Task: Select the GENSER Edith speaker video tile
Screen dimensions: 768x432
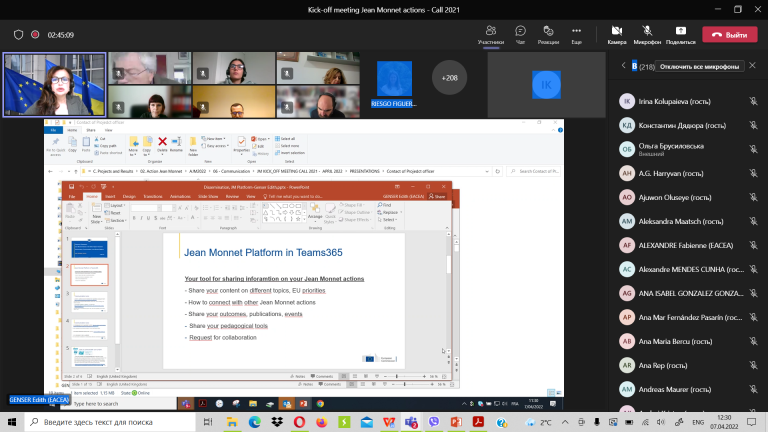Action: pos(54,85)
